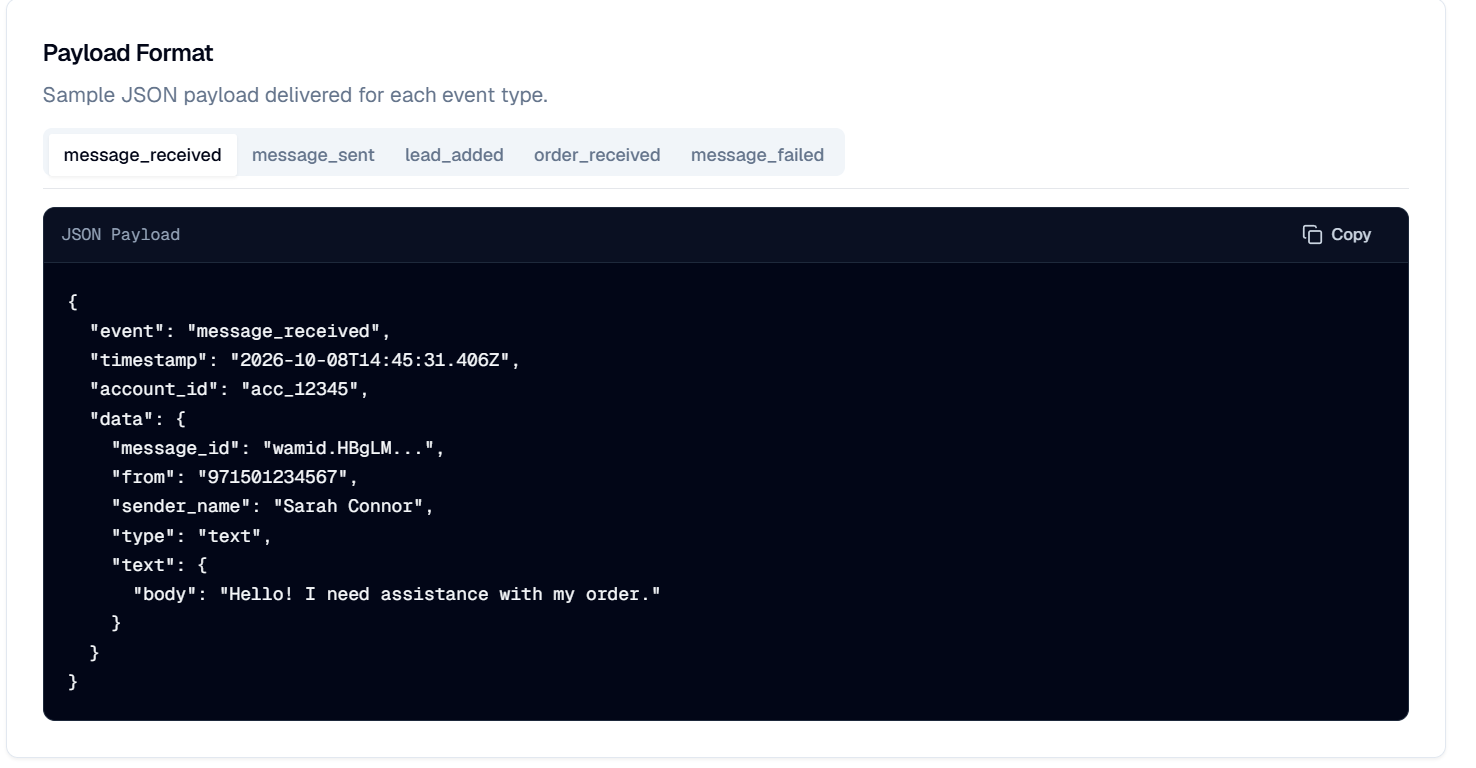
Task: Click the copy icon in JSON Payload header
Action: coord(1312,234)
